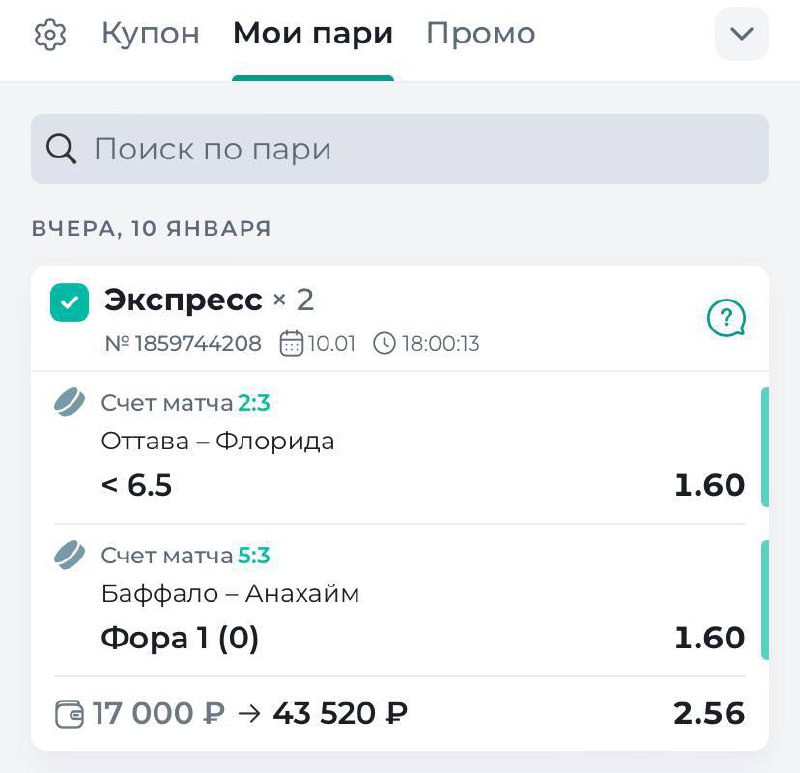Open help speech-bubble question icon
Screen dimensions: 800x773
726,319
